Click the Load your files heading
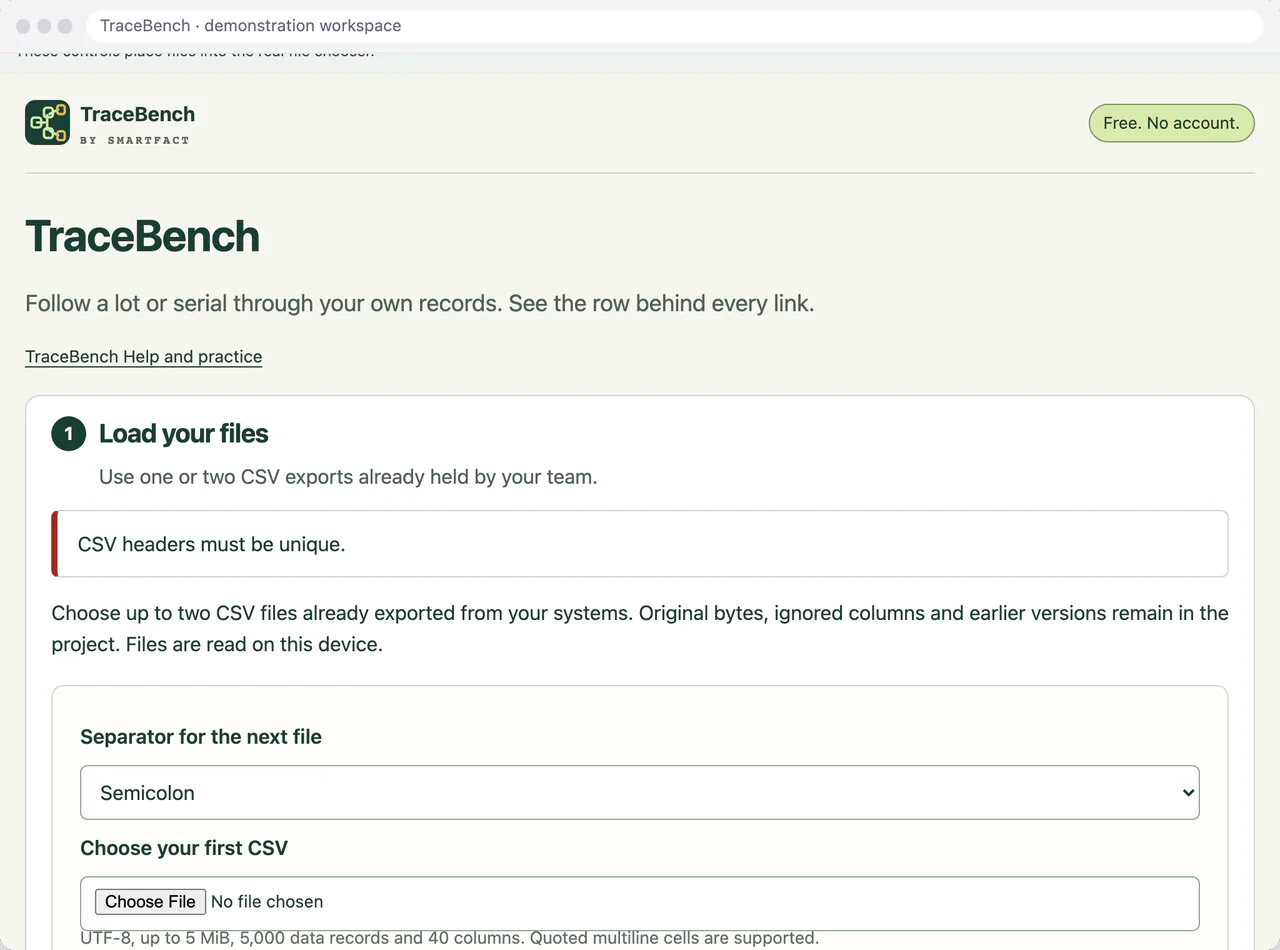 184,434
